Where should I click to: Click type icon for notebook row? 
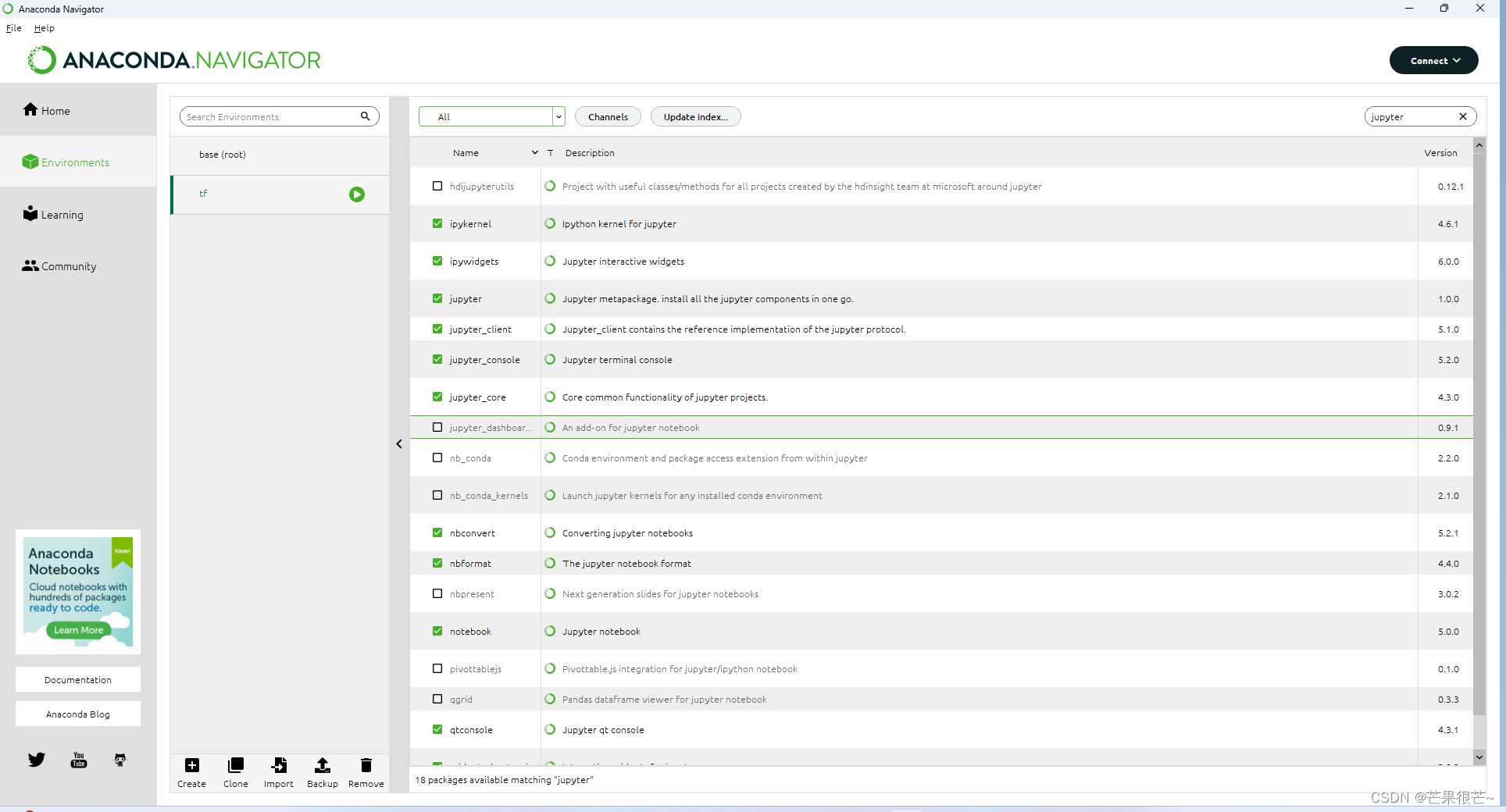point(550,631)
